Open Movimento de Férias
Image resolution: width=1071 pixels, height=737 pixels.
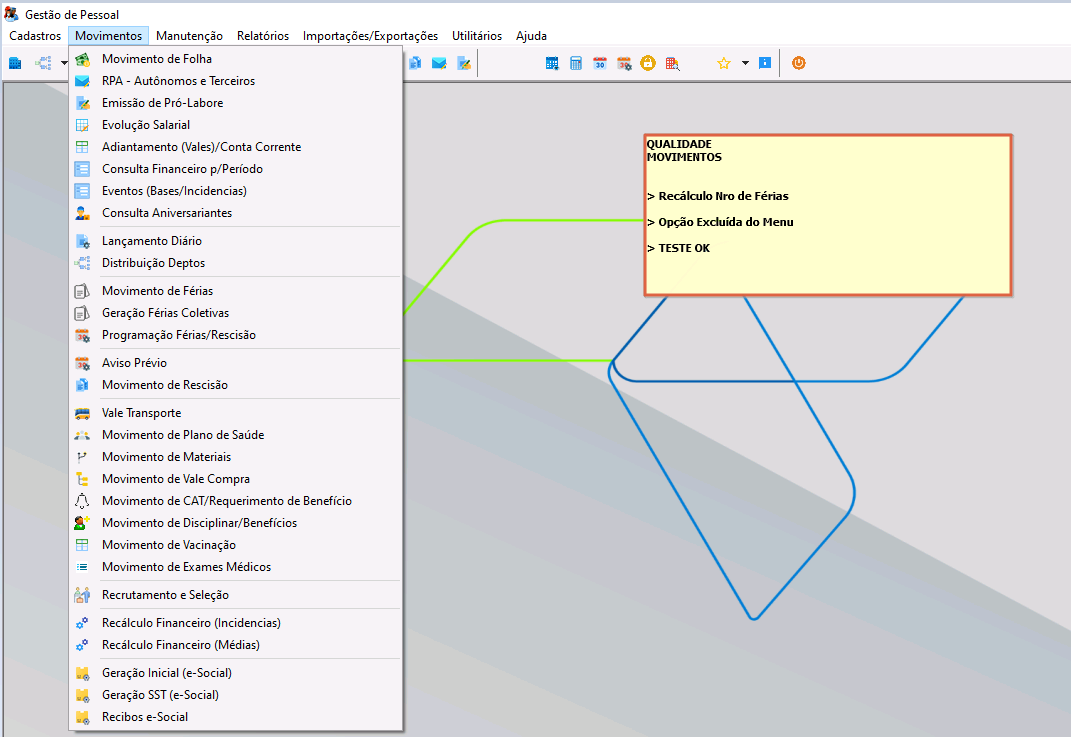[x=236, y=291]
